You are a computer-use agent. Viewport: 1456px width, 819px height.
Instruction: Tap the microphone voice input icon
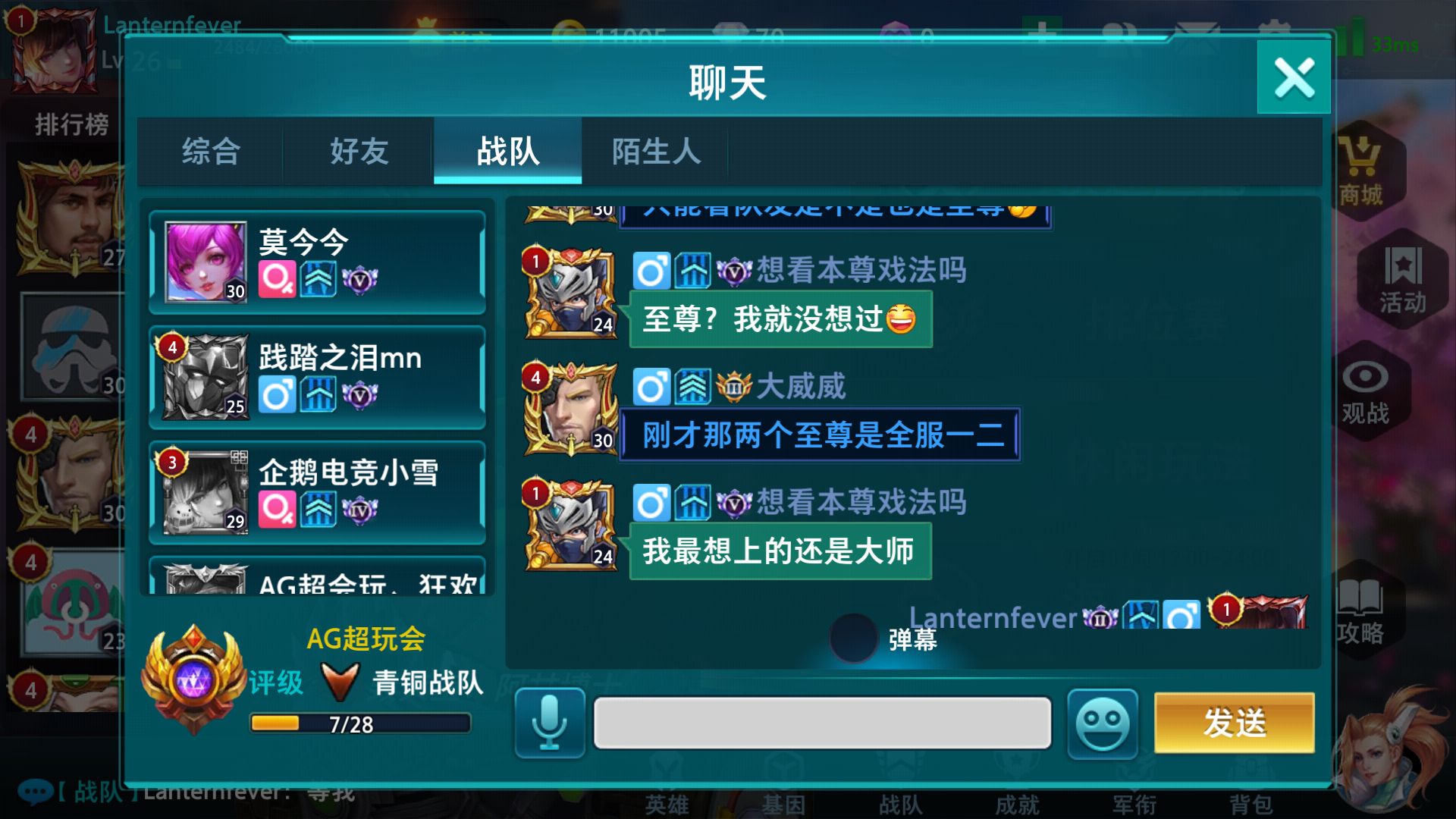click(550, 723)
